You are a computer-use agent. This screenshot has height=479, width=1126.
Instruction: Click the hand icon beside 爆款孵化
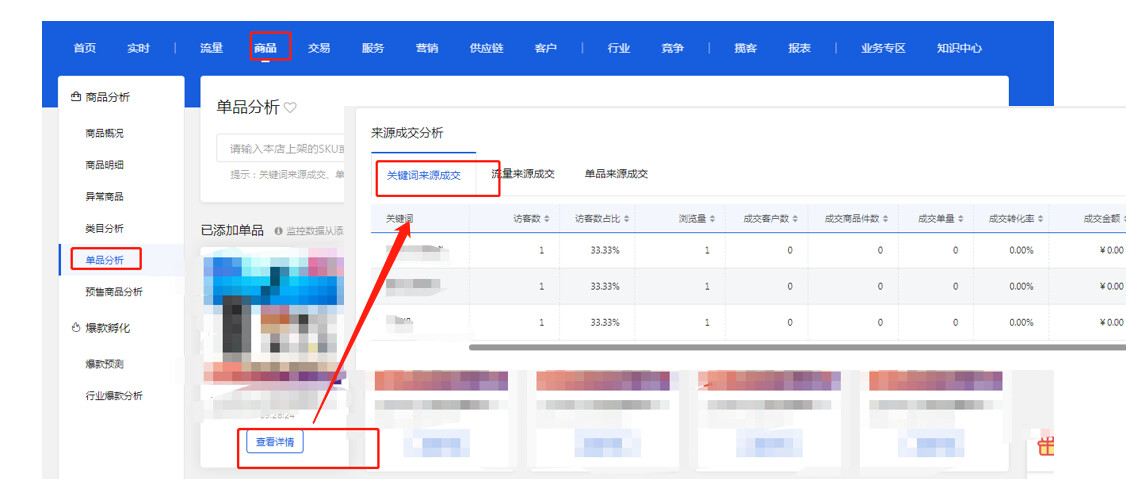click(75, 327)
